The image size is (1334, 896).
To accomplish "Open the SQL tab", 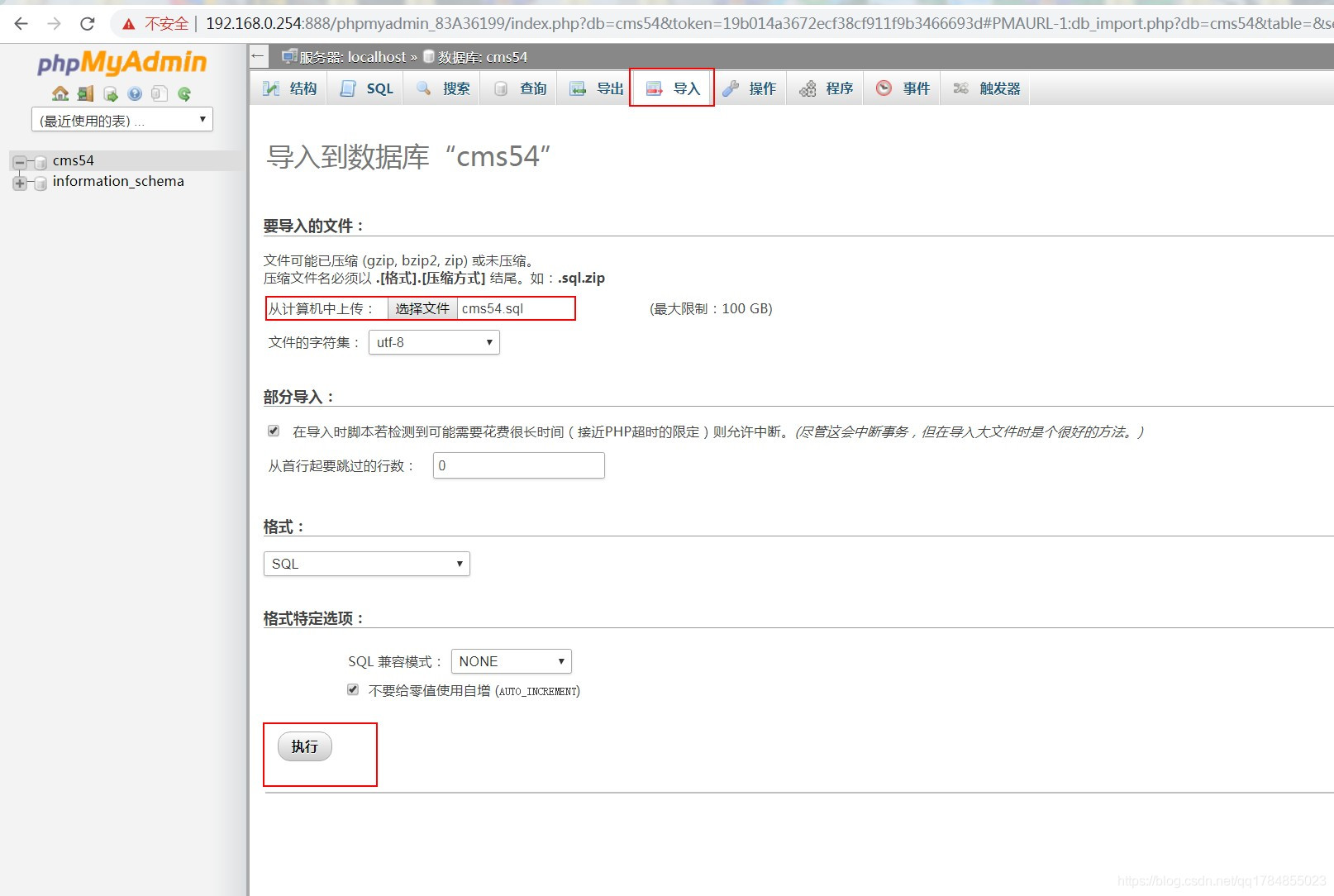I will tap(366, 88).
